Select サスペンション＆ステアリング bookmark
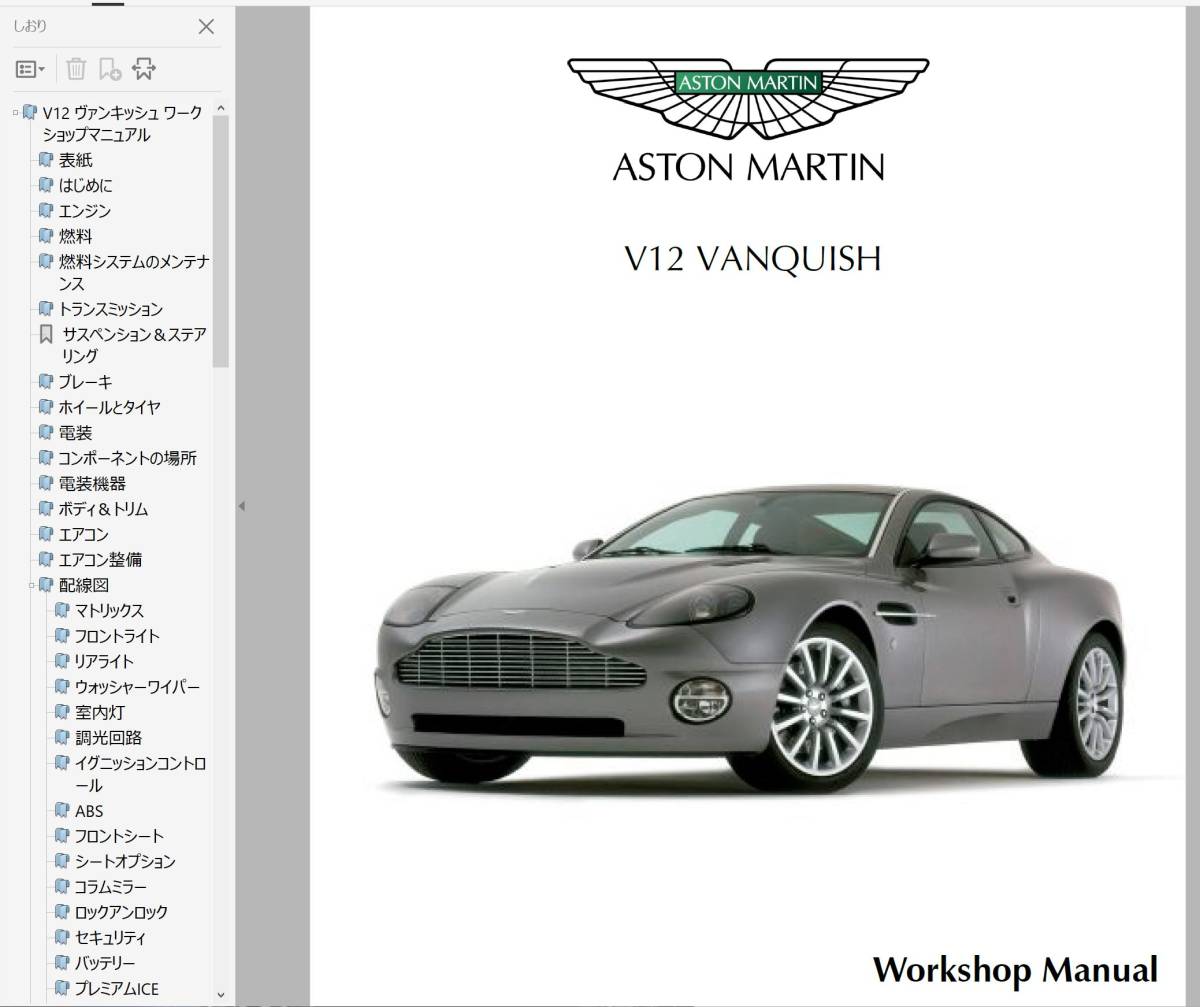 [134, 345]
